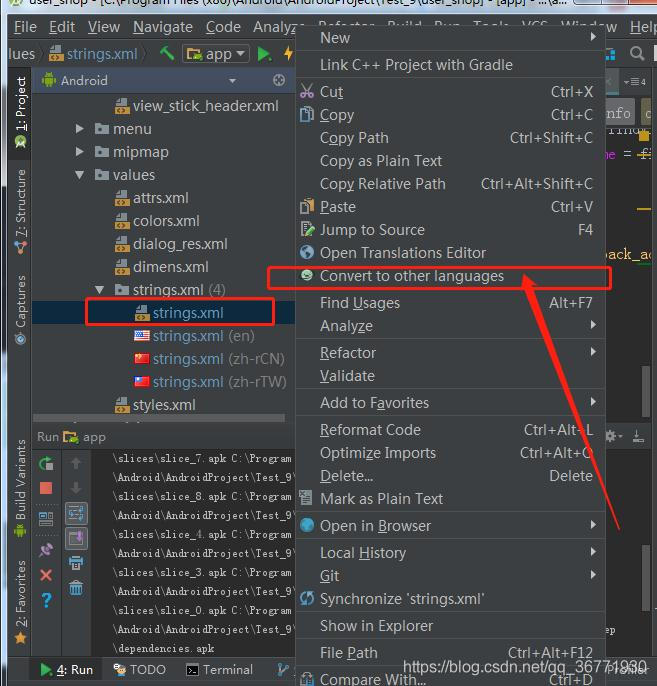Choose Find Usages
Screen dimensions: 657x686
[x=451, y=303]
